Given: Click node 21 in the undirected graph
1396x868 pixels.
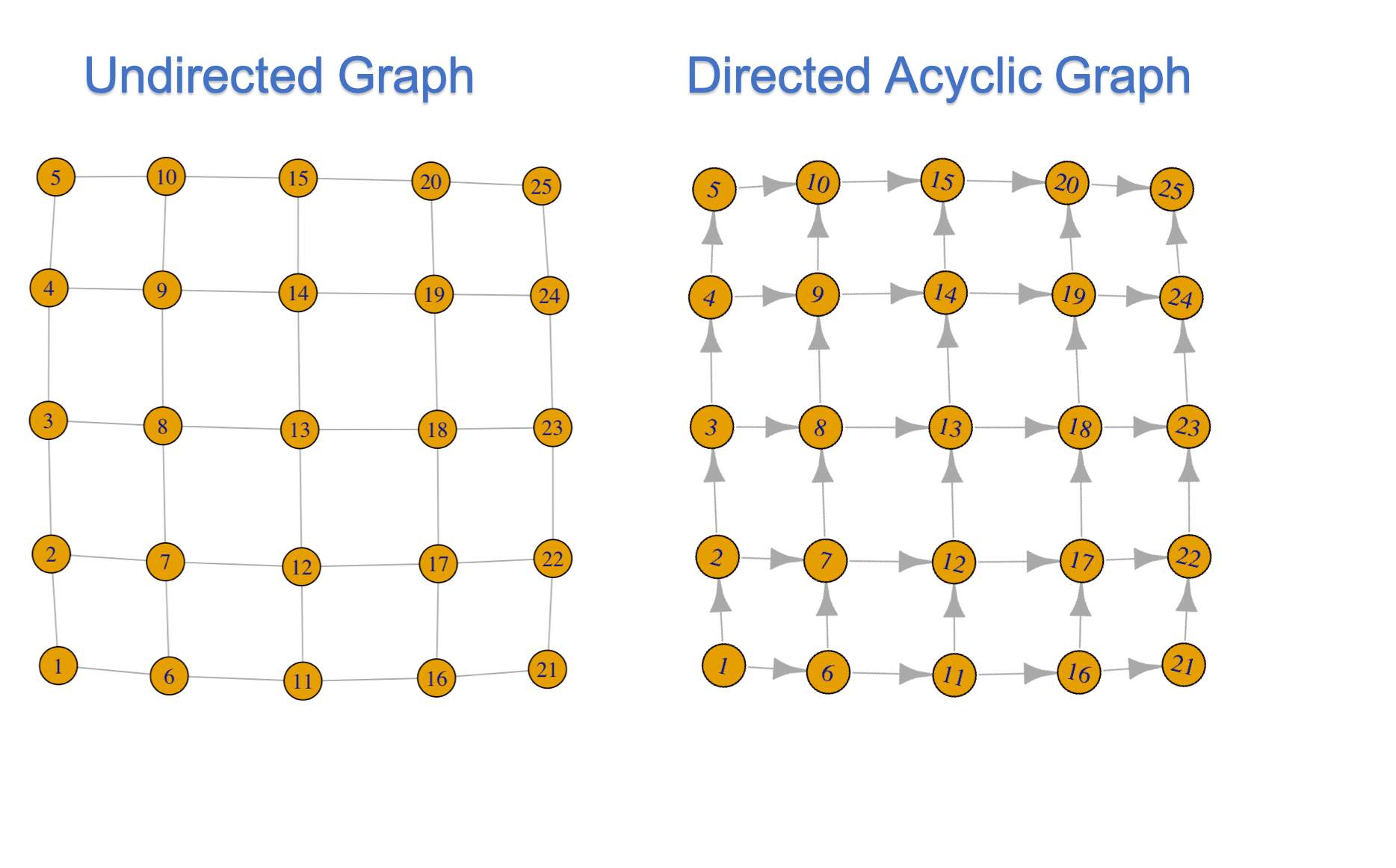Looking at the screenshot, I should pos(547,669).
